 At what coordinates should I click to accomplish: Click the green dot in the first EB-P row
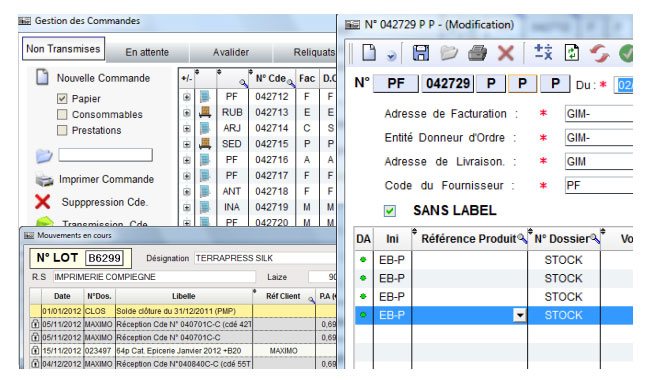tap(363, 260)
